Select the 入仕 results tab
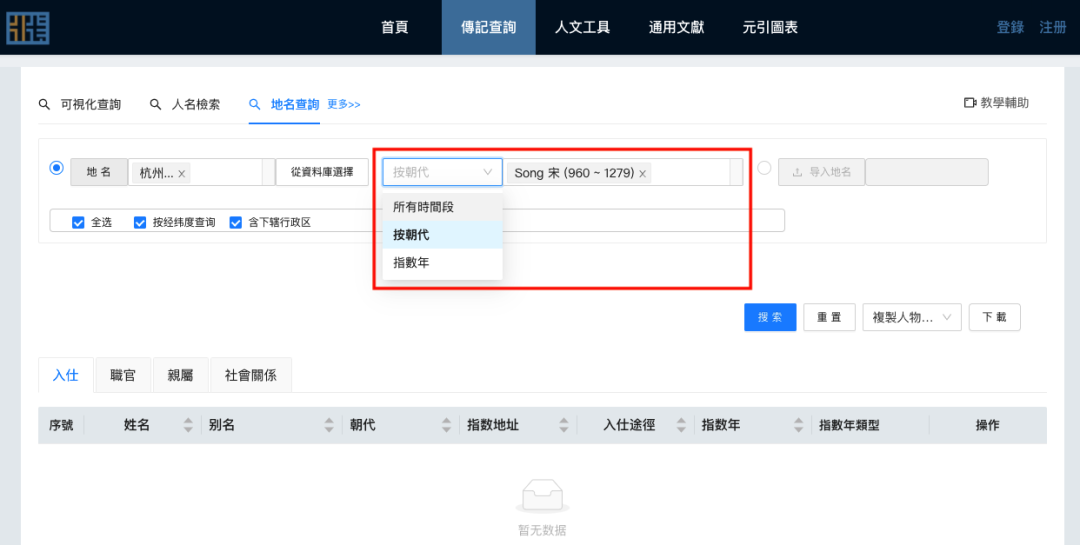1080x545 pixels. [65, 375]
